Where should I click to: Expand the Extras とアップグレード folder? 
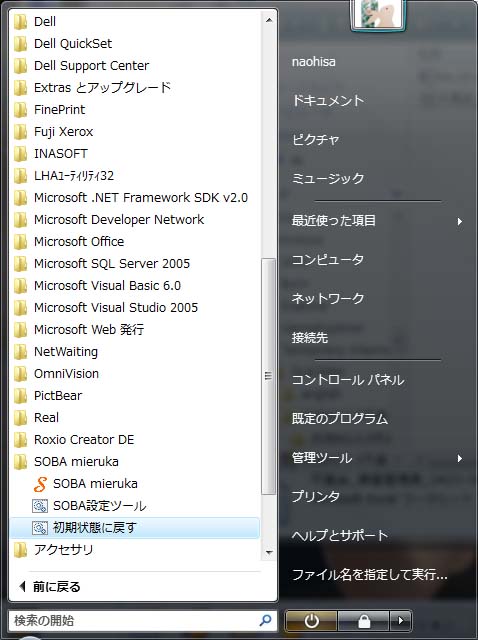pyautogui.click(x=102, y=88)
